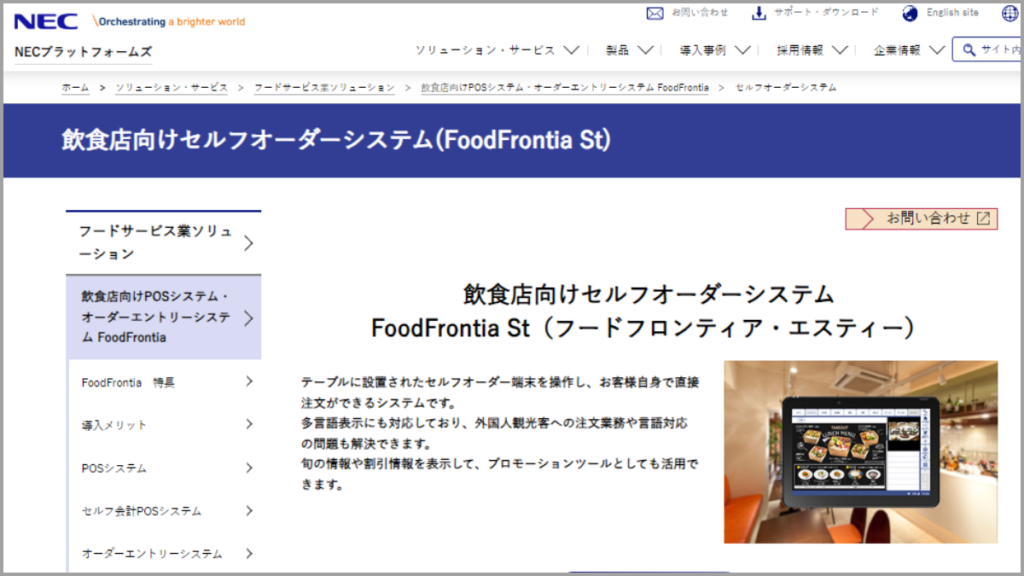1024x576 pixels.
Task: Select セルフ会計POSシステム sidebar item
Action: pyautogui.click(x=141, y=511)
